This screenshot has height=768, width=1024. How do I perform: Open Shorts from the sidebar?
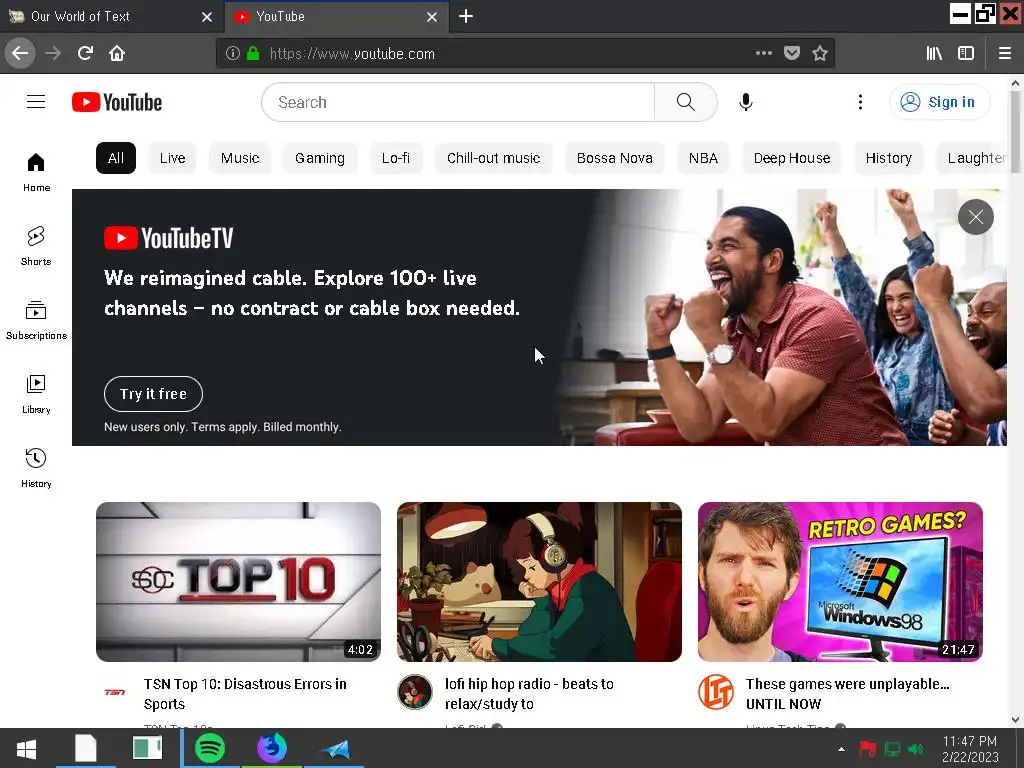(36, 246)
